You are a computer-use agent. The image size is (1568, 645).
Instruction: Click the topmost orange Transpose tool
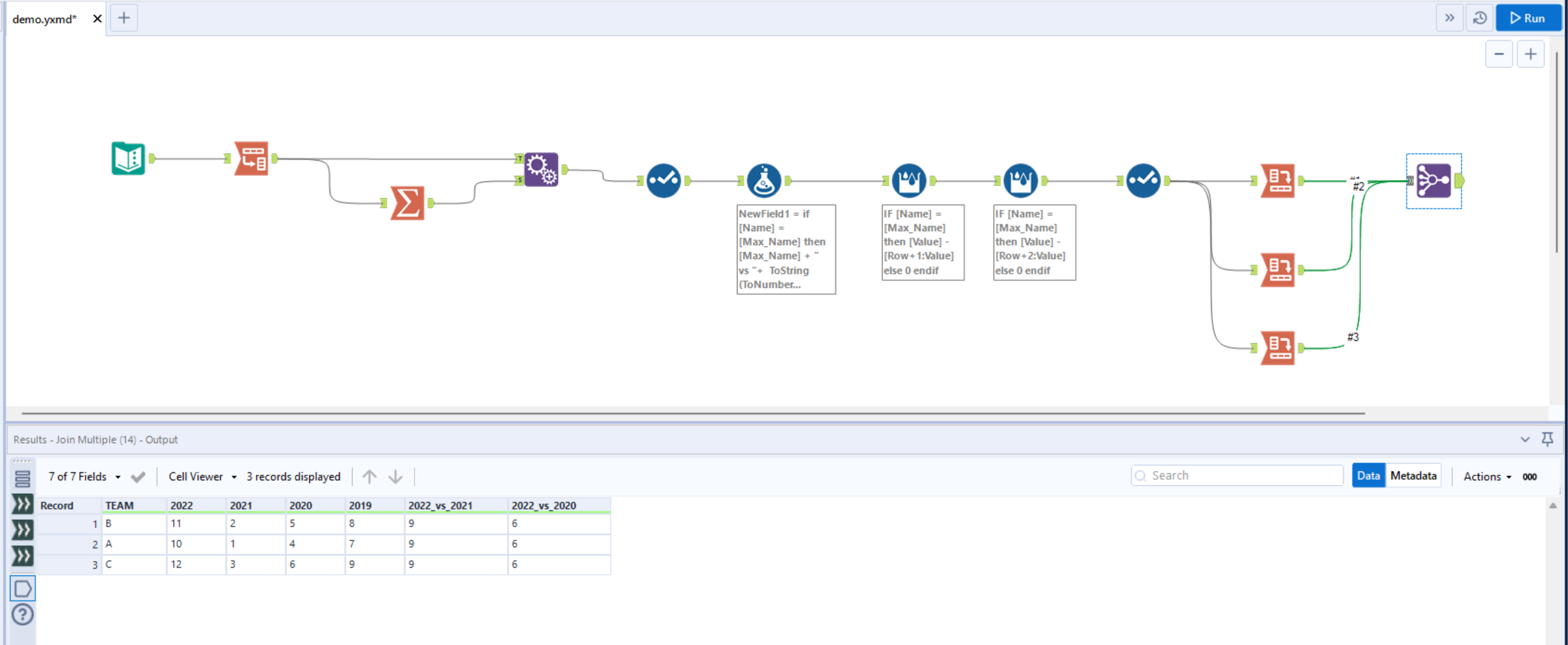click(x=1278, y=181)
